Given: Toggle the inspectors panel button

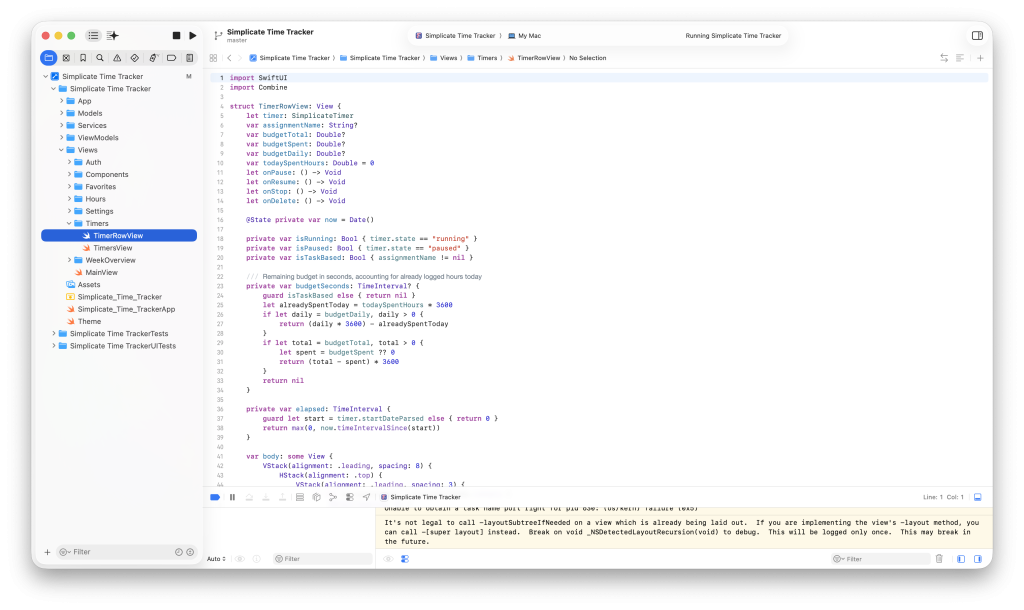Looking at the screenshot, I should pyautogui.click(x=977, y=35).
